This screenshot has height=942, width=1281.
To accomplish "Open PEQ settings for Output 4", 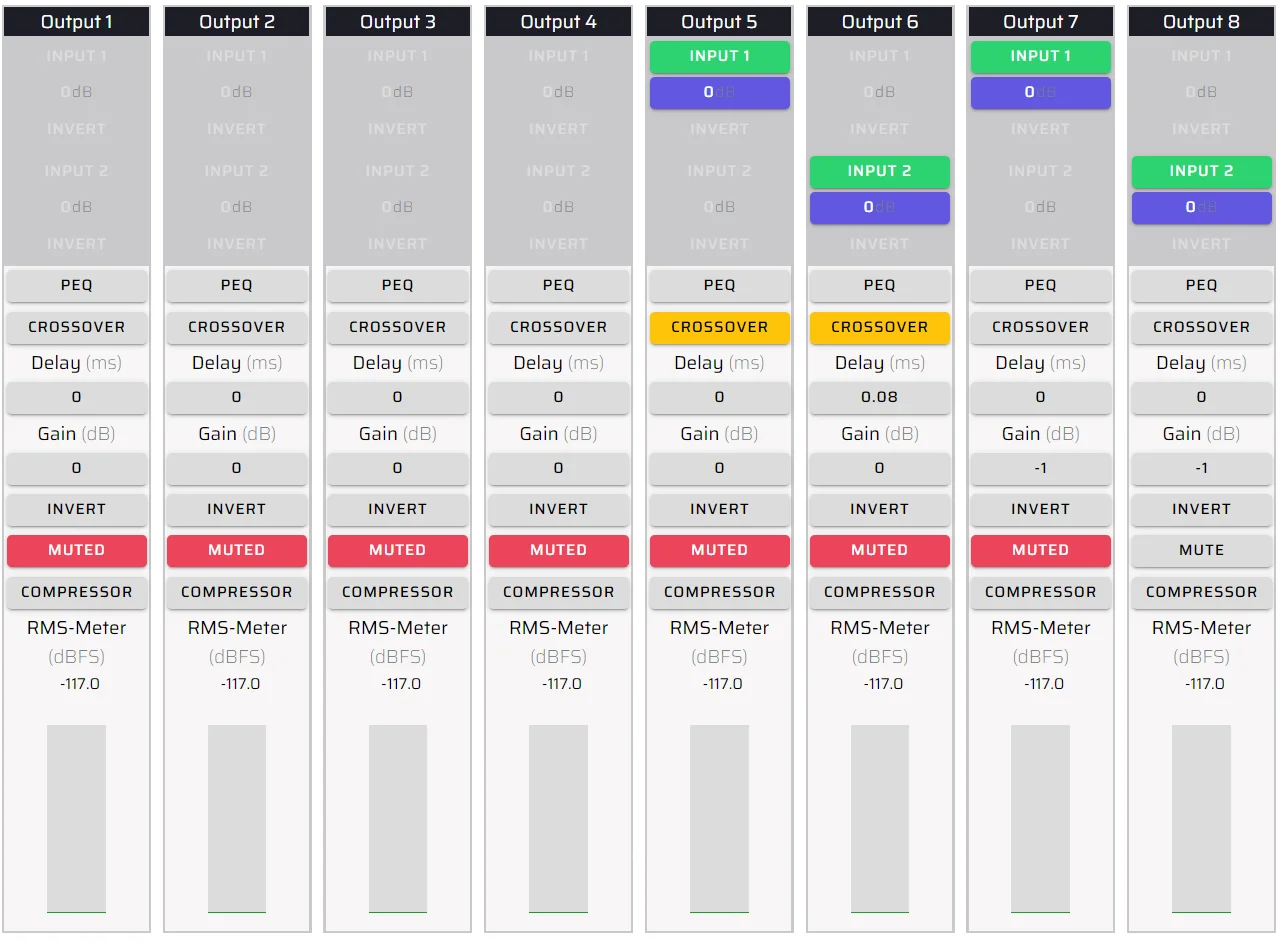I will tap(558, 285).
